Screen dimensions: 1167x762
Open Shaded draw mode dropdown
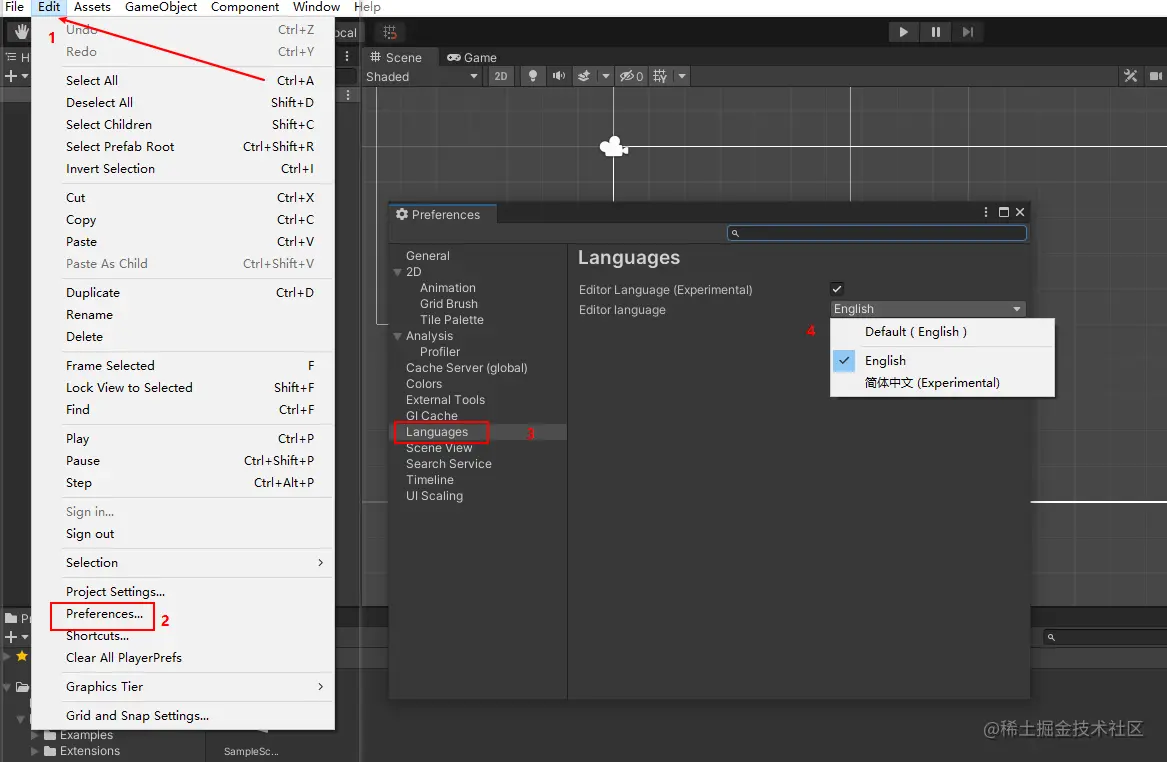pos(422,76)
